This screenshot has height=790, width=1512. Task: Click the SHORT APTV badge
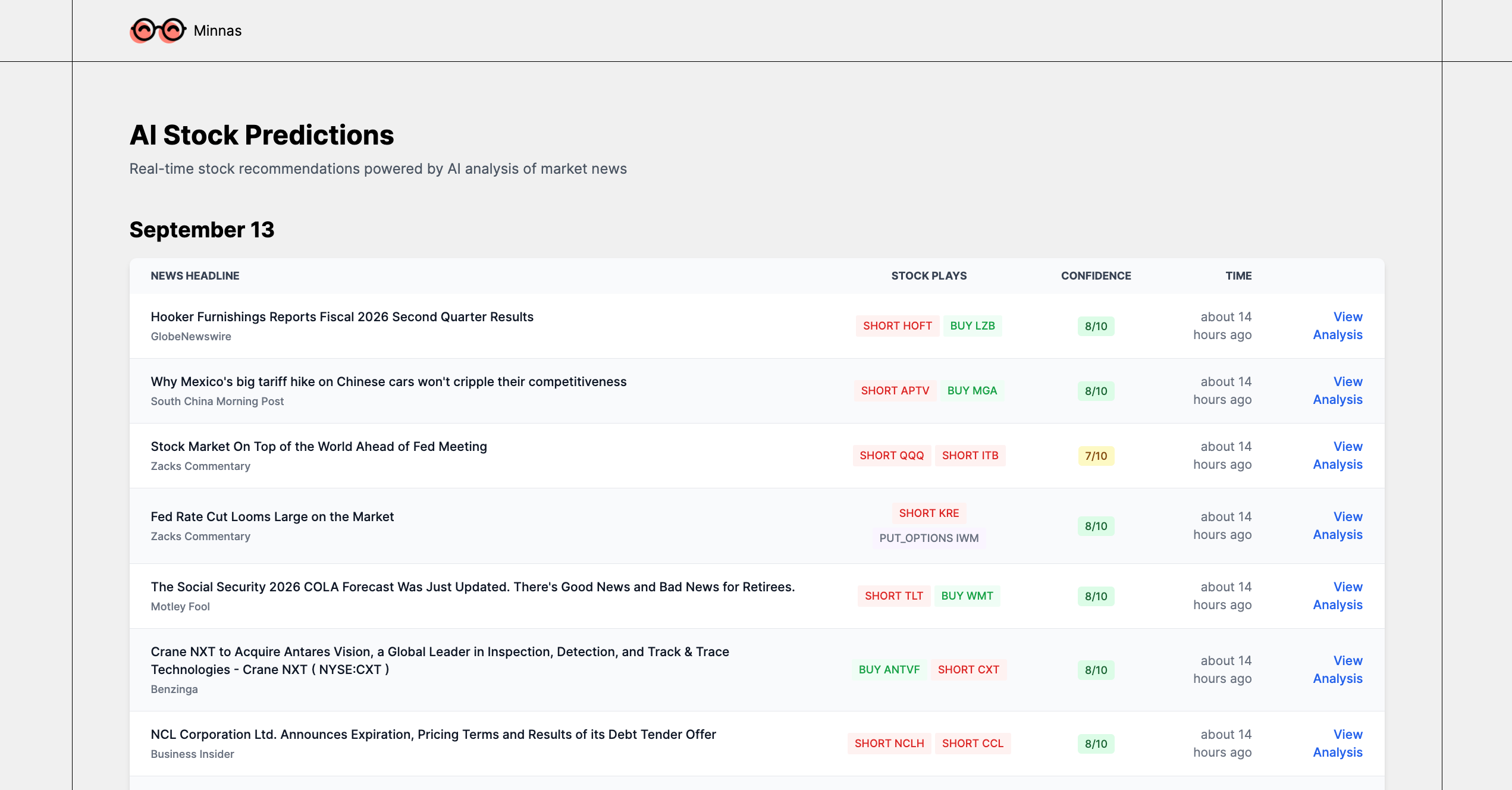895,391
